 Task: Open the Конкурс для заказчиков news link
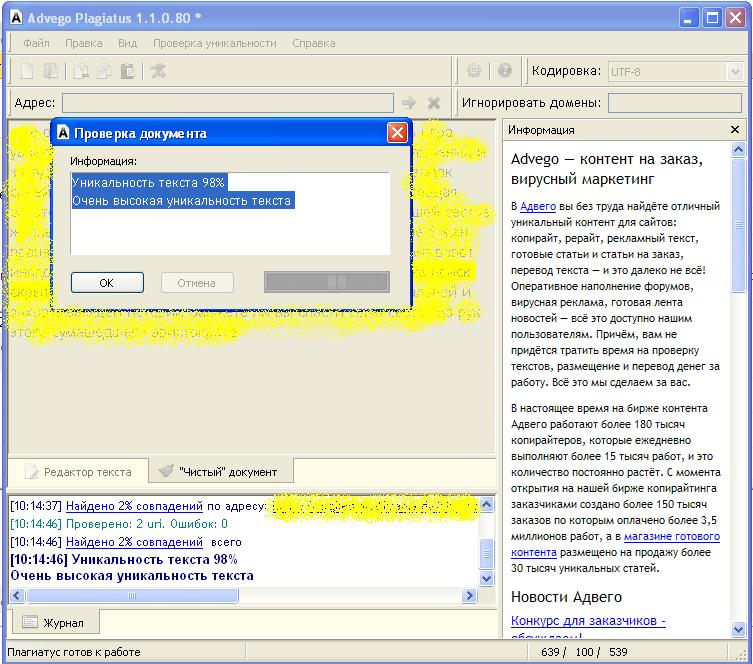point(588,620)
